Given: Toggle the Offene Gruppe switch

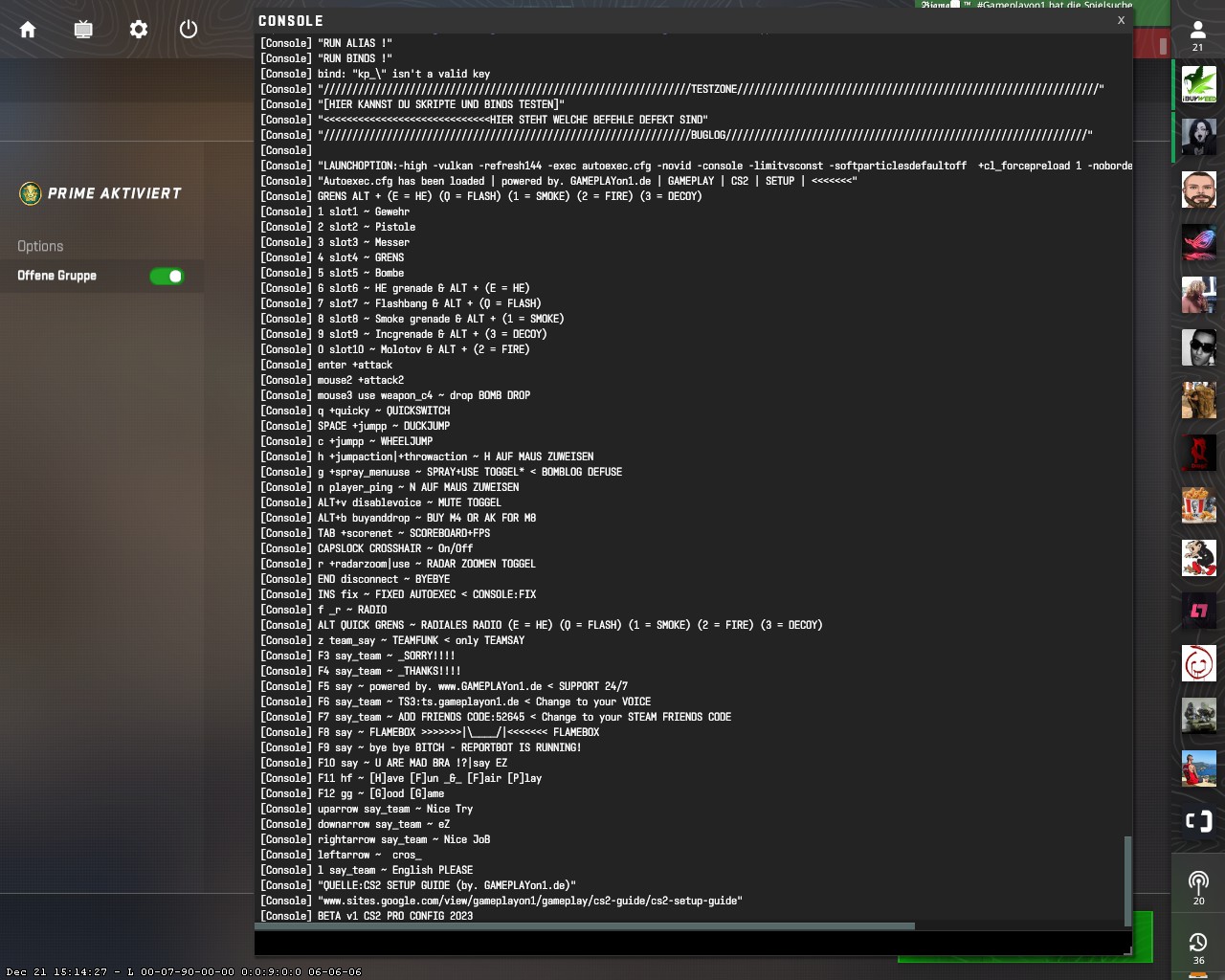Looking at the screenshot, I should tap(167, 276).
